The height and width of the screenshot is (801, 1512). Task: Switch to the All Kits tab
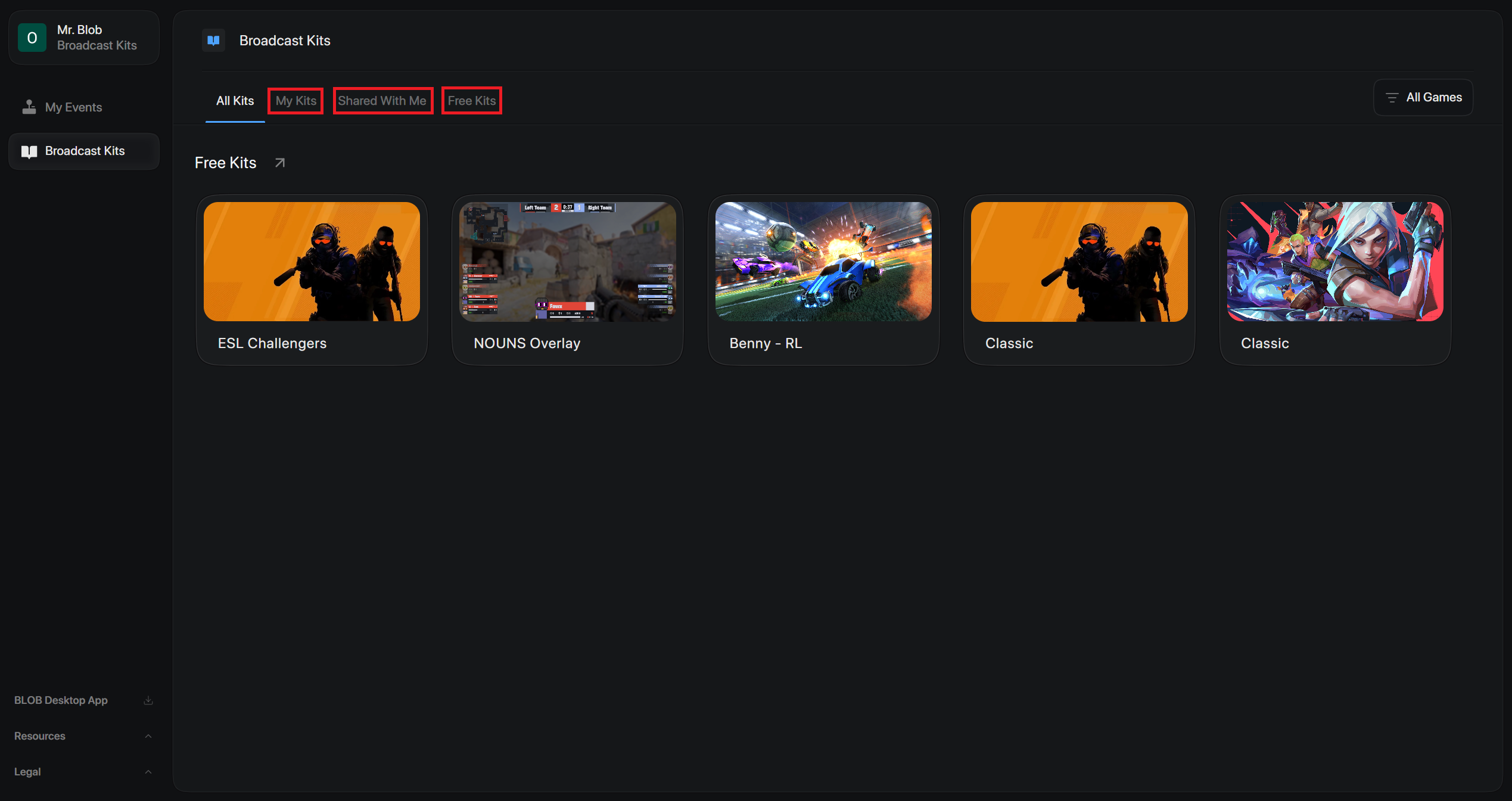pyautogui.click(x=235, y=101)
